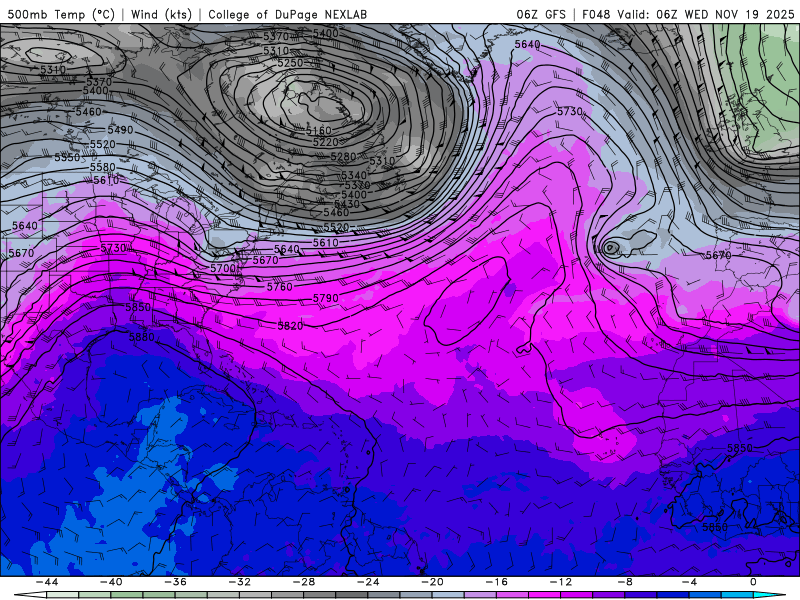Screen dimensions: 800x600
Task: Click the 5790 height contour label
Action: click(x=326, y=298)
